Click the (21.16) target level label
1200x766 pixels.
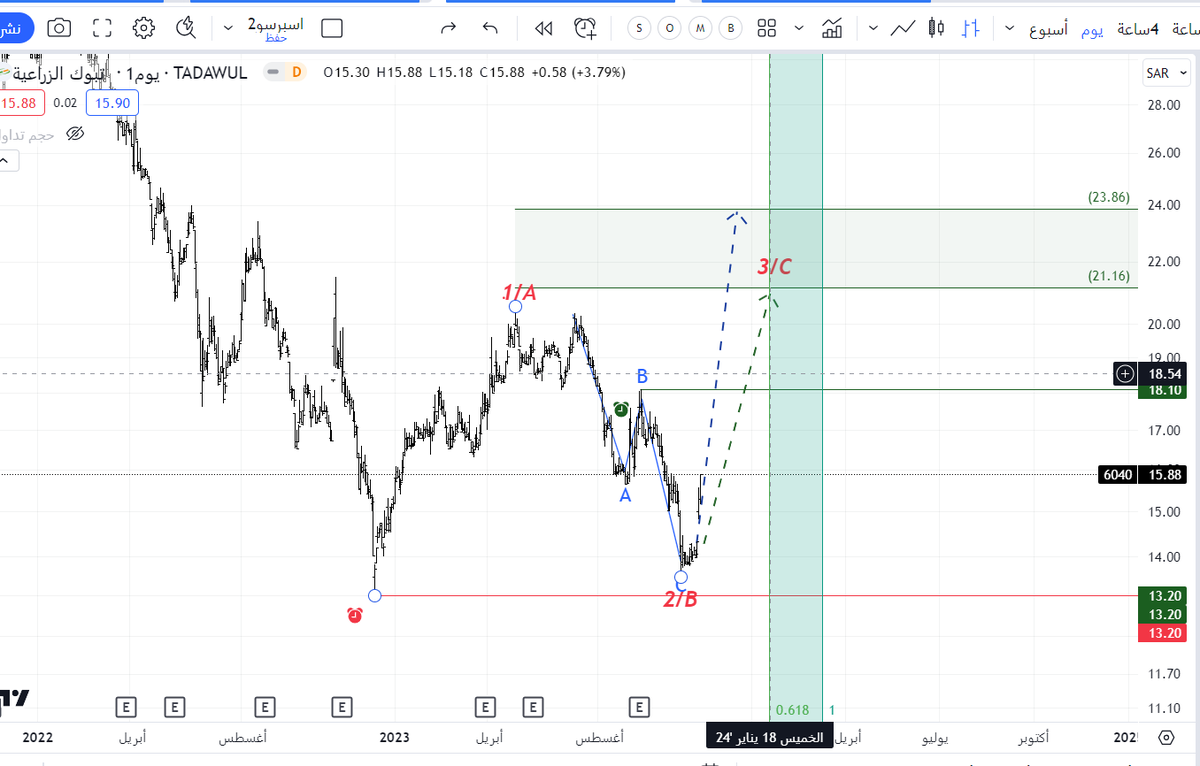[1109, 276]
